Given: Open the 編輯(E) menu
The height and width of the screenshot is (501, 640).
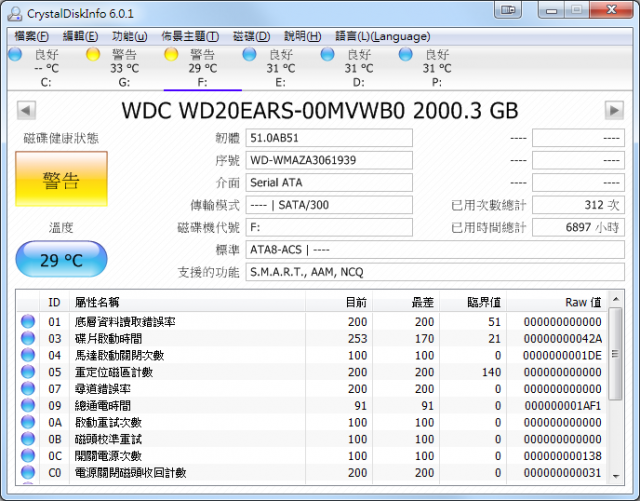Looking at the screenshot, I should click(80, 36).
